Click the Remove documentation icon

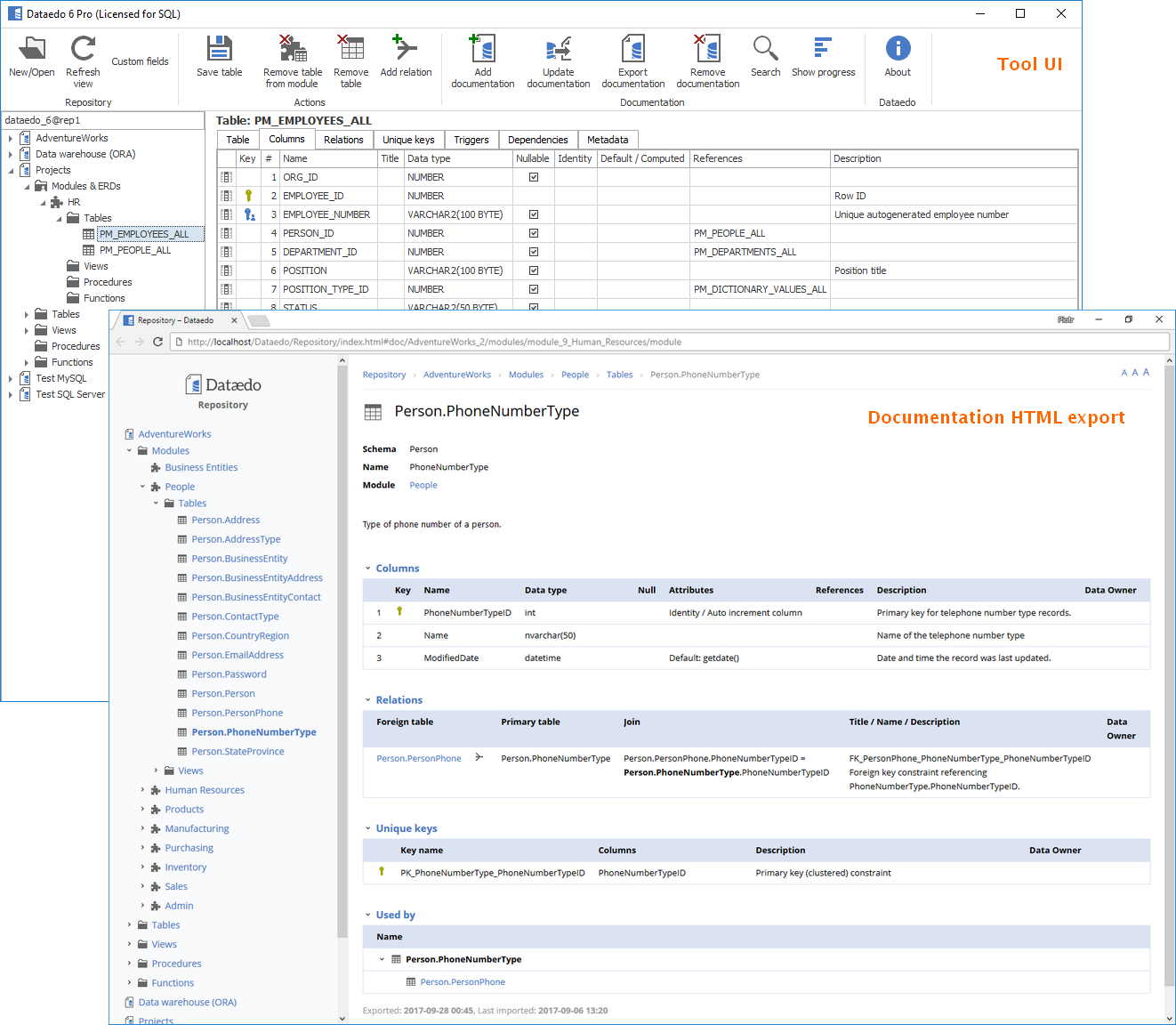pyautogui.click(x=707, y=48)
